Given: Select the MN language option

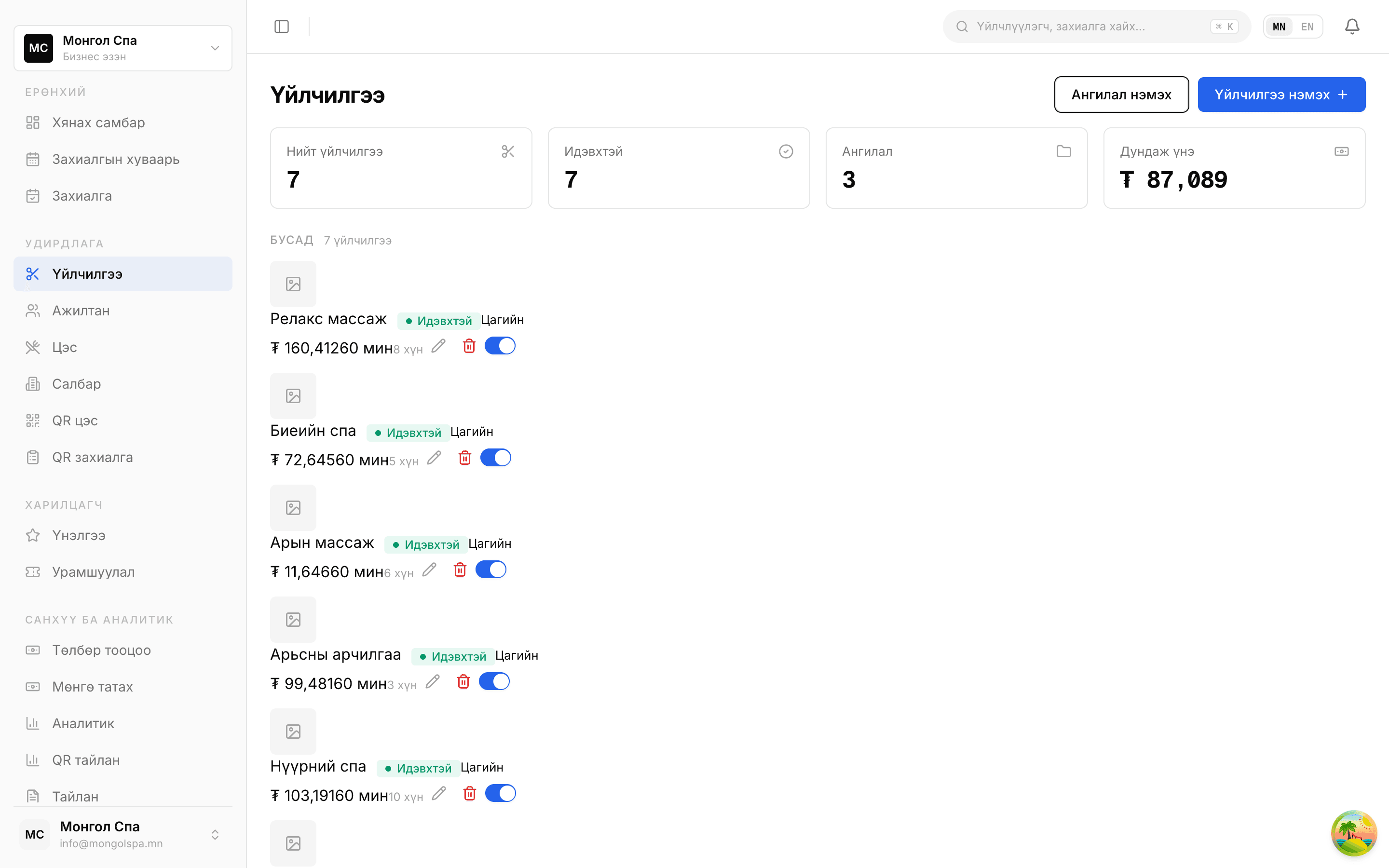Looking at the screenshot, I should (x=1279, y=27).
